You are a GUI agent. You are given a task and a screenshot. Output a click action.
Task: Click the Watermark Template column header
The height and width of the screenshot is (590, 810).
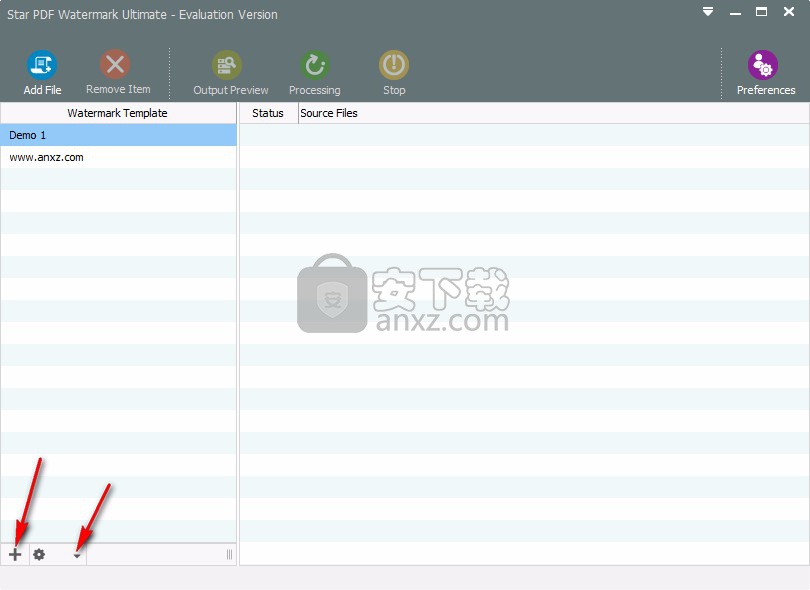click(x=118, y=113)
